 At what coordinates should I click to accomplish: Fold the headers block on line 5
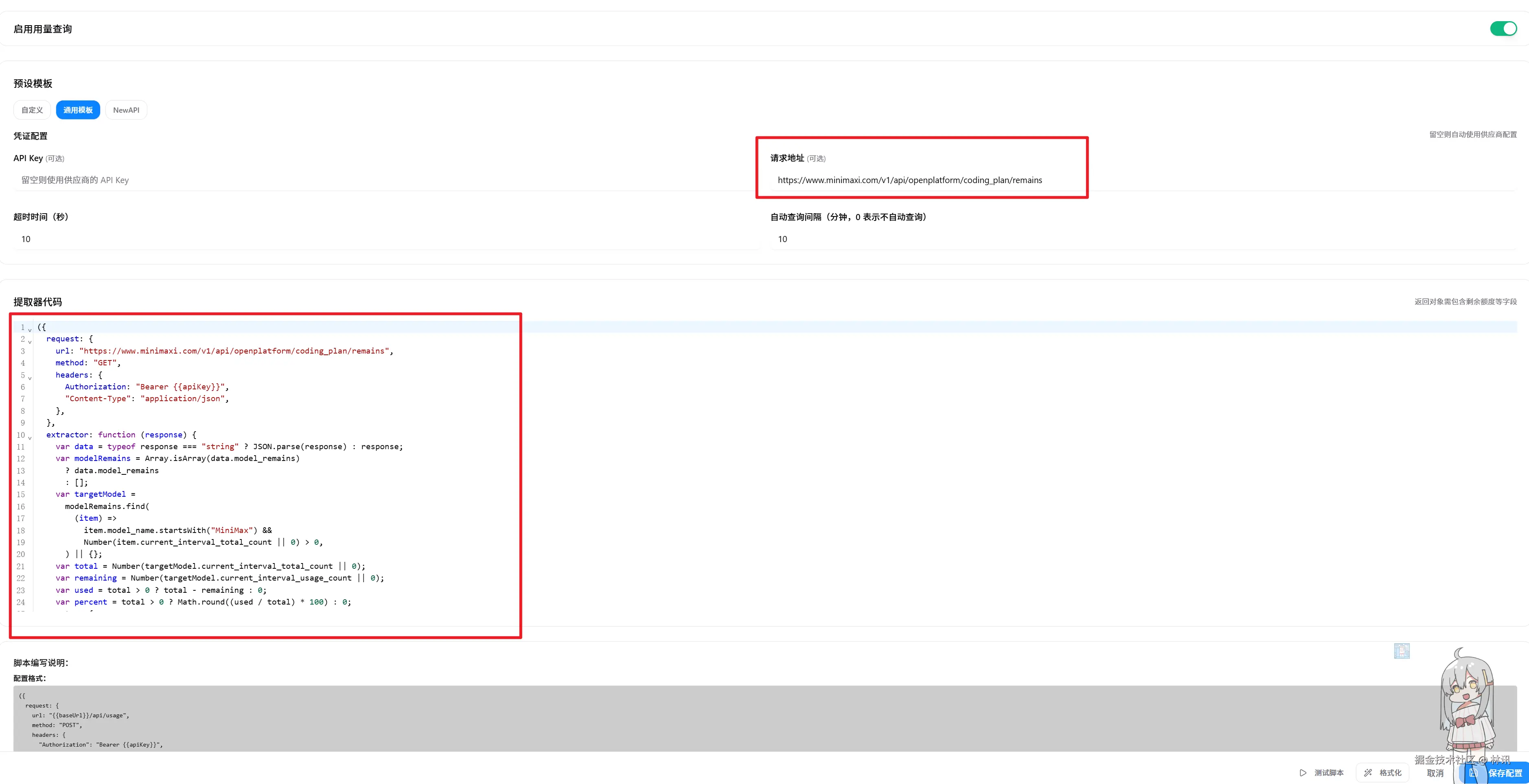click(30, 377)
